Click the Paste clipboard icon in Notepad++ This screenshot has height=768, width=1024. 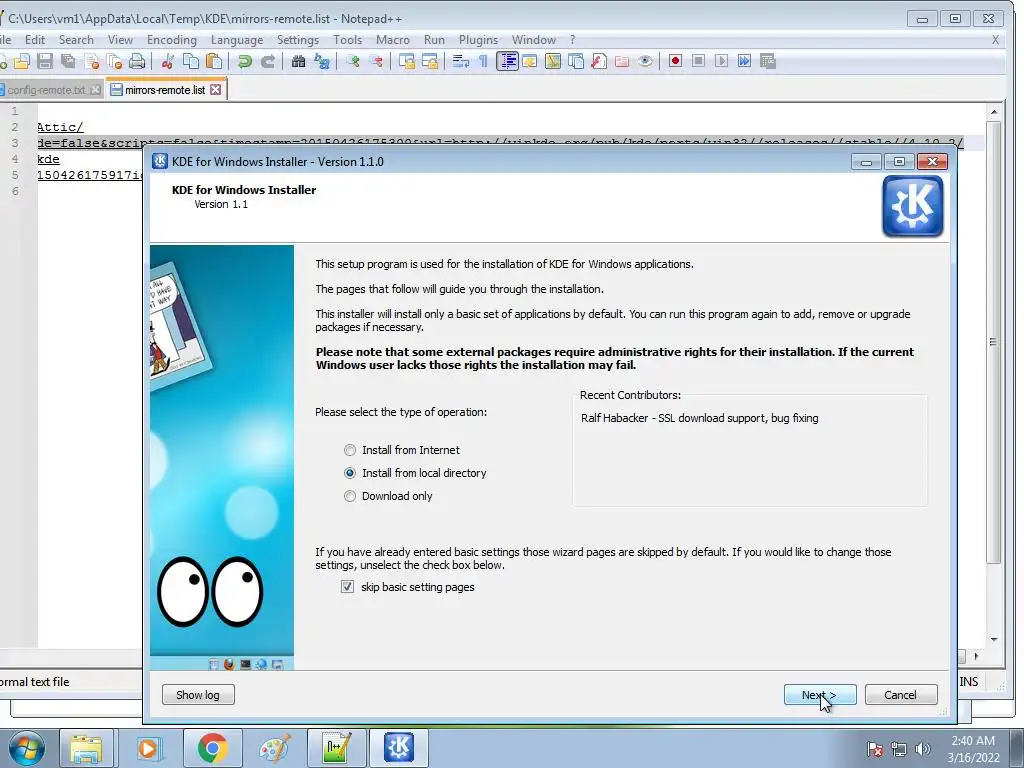[x=214, y=61]
